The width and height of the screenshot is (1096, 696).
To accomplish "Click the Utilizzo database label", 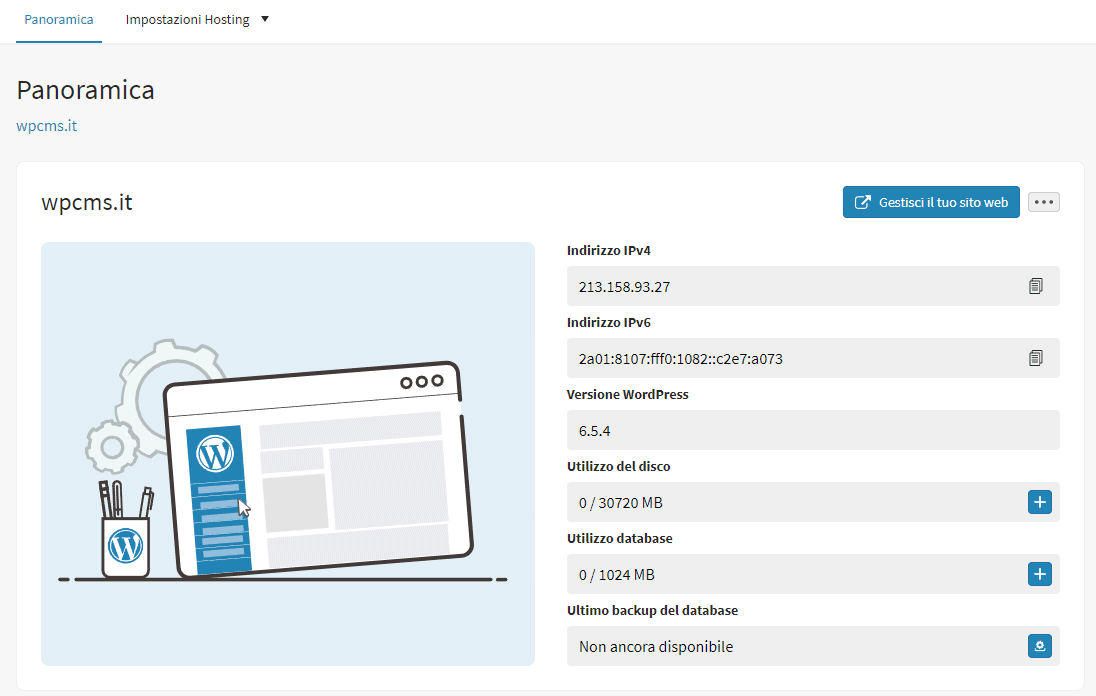I will click(x=620, y=538).
